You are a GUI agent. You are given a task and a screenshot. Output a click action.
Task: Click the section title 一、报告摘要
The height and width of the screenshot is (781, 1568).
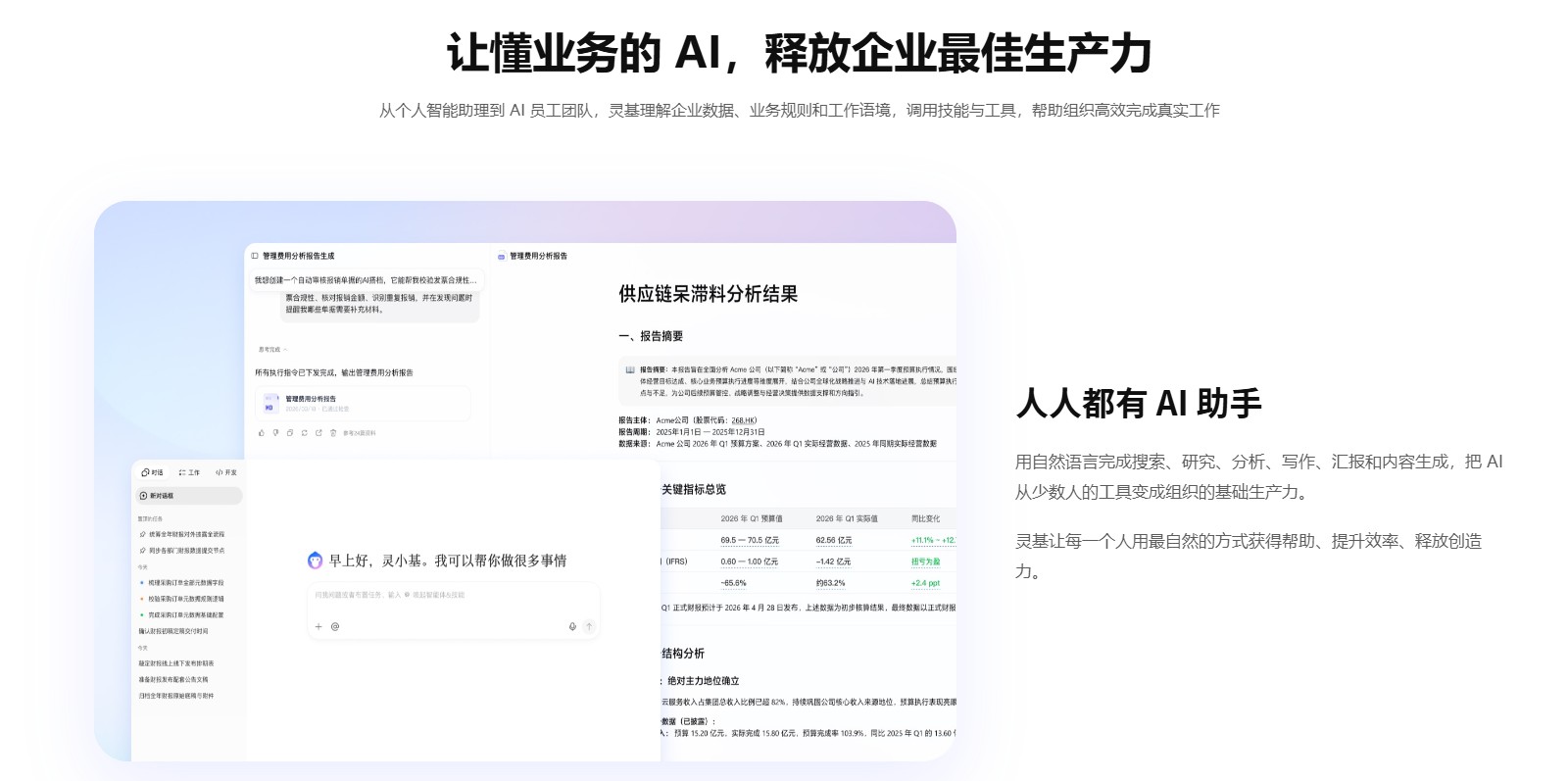[651, 336]
